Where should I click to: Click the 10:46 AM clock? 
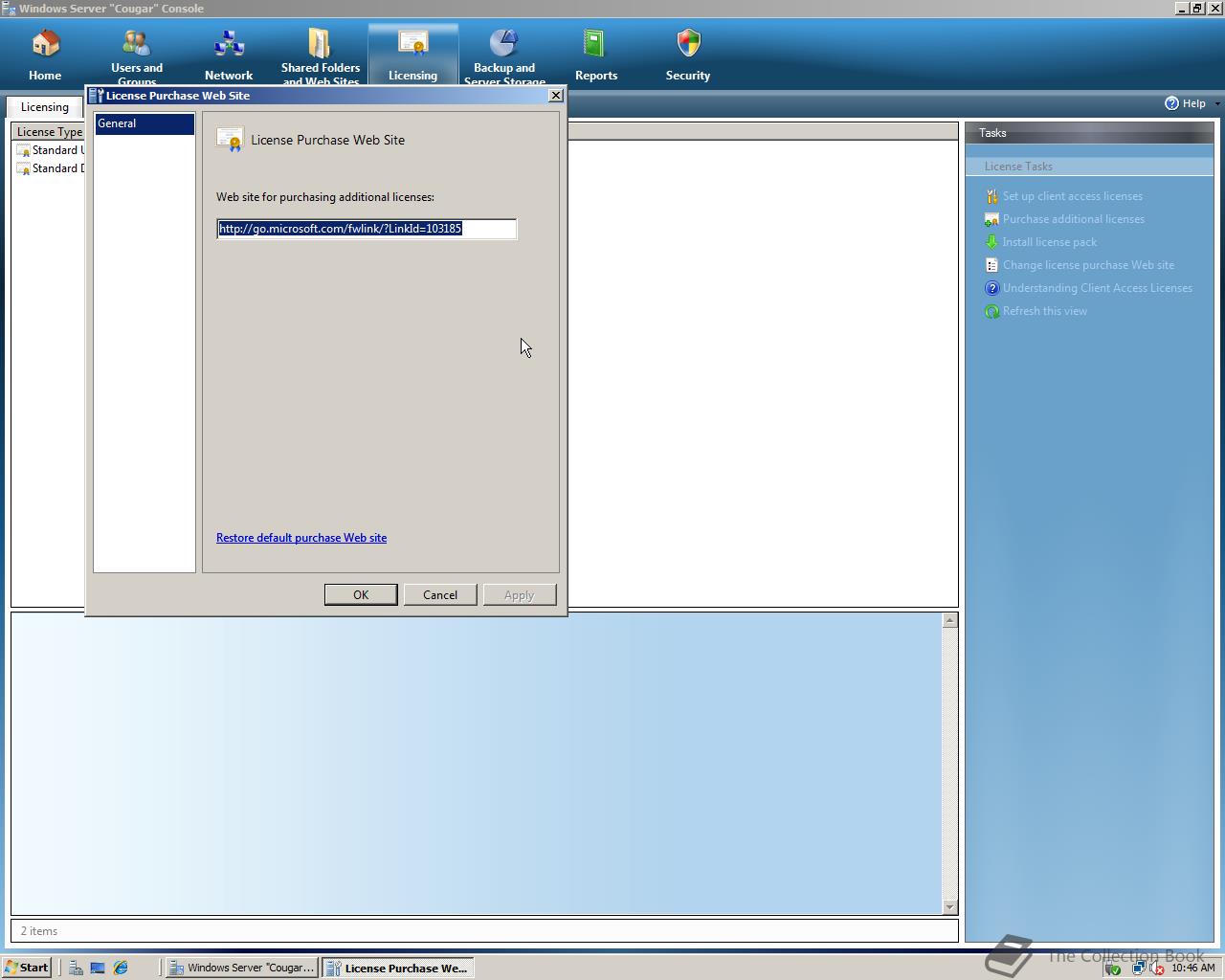tap(1192, 969)
